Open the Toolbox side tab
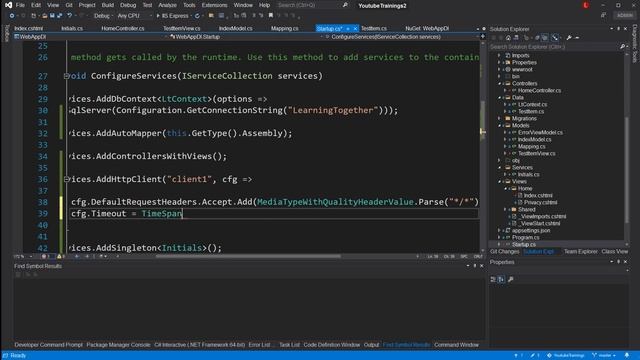 [6, 33]
